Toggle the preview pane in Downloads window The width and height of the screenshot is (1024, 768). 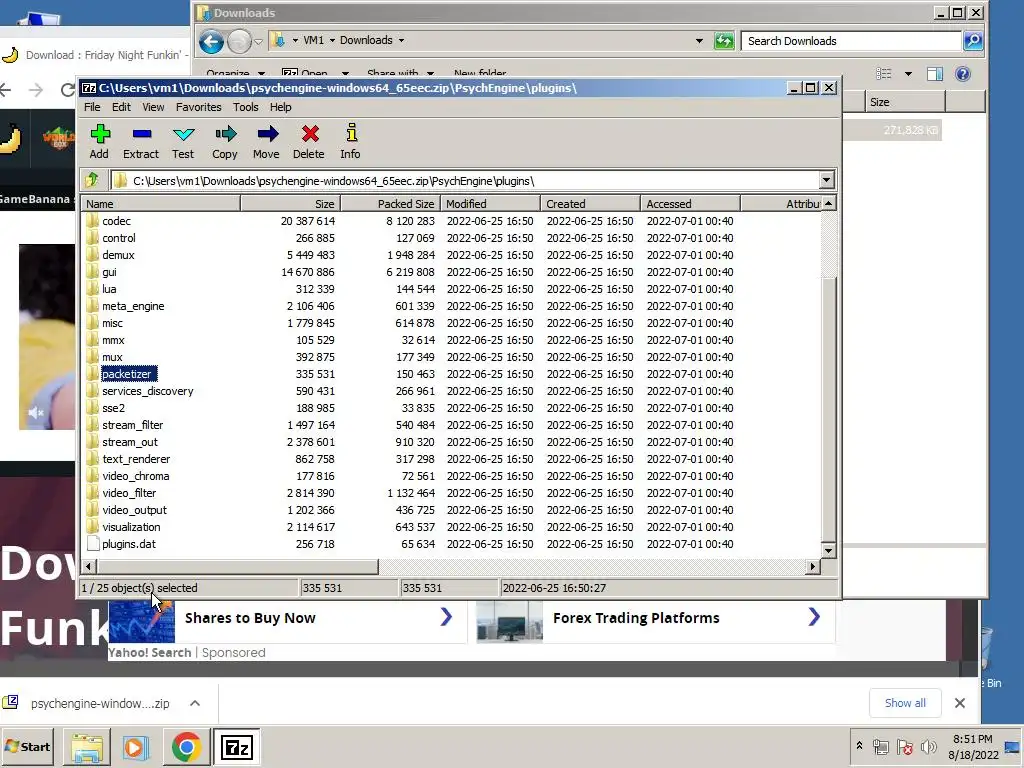click(935, 74)
